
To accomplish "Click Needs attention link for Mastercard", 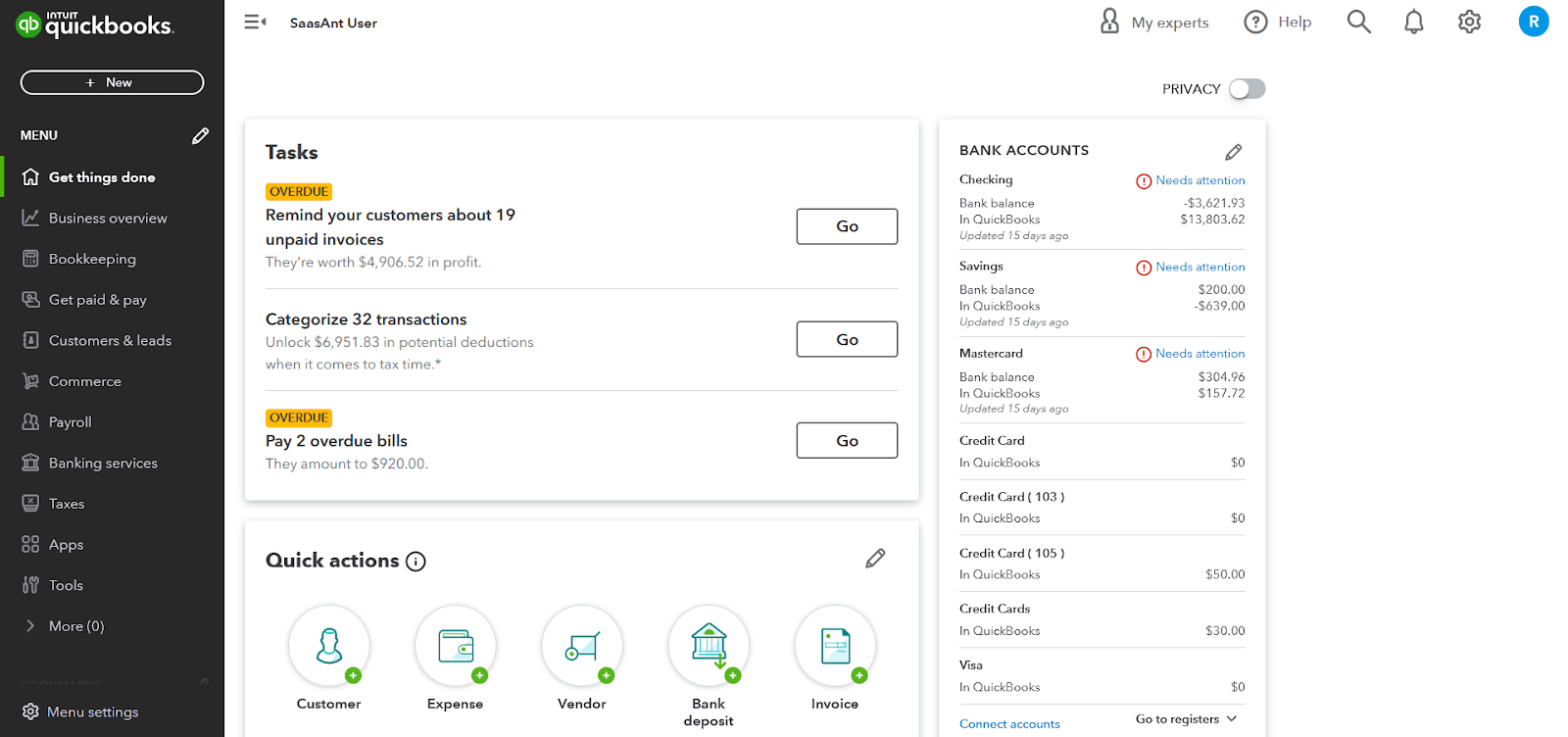I will (1200, 354).
